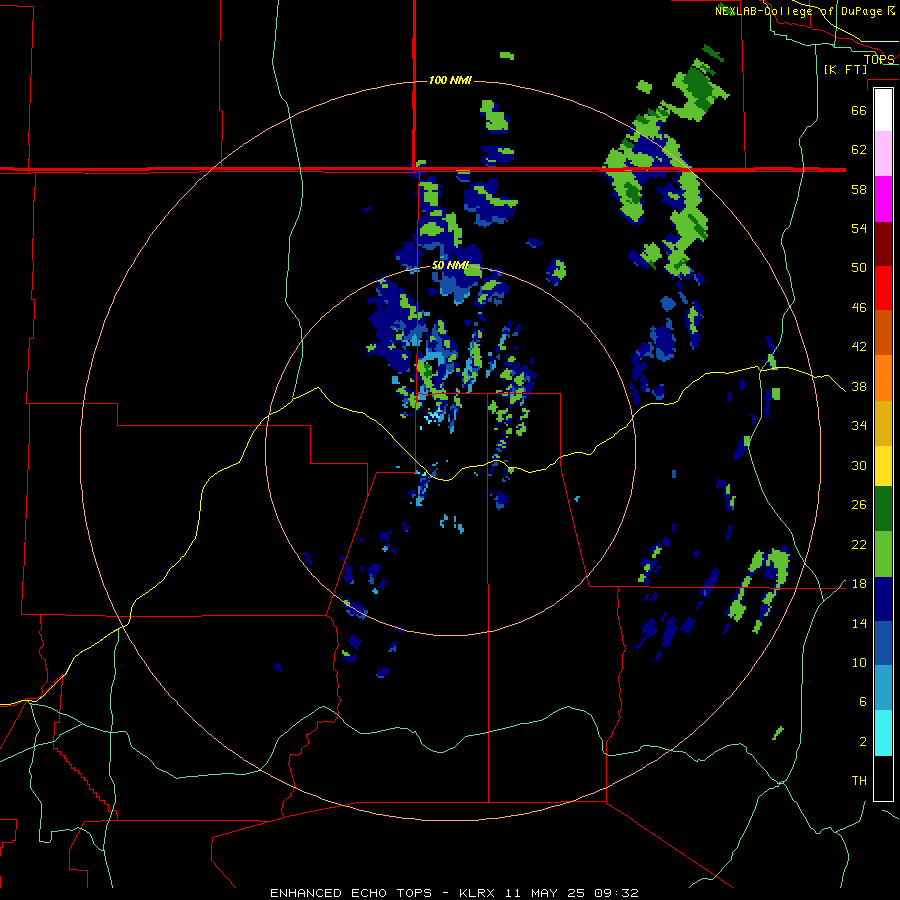Screen dimensions: 900x900
Task: Click the TOPS legend title
Action: coord(879,59)
